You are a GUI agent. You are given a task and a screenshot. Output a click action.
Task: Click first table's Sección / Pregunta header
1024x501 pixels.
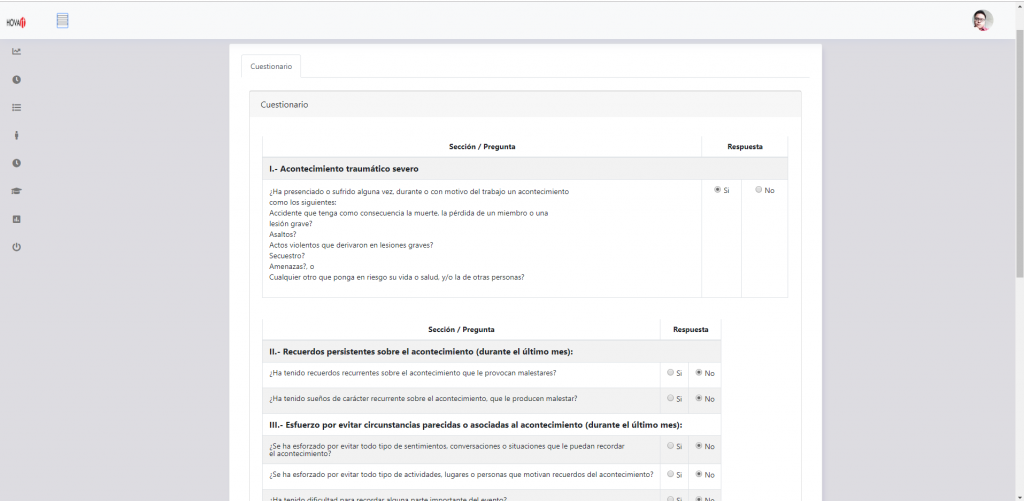tap(482, 147)
